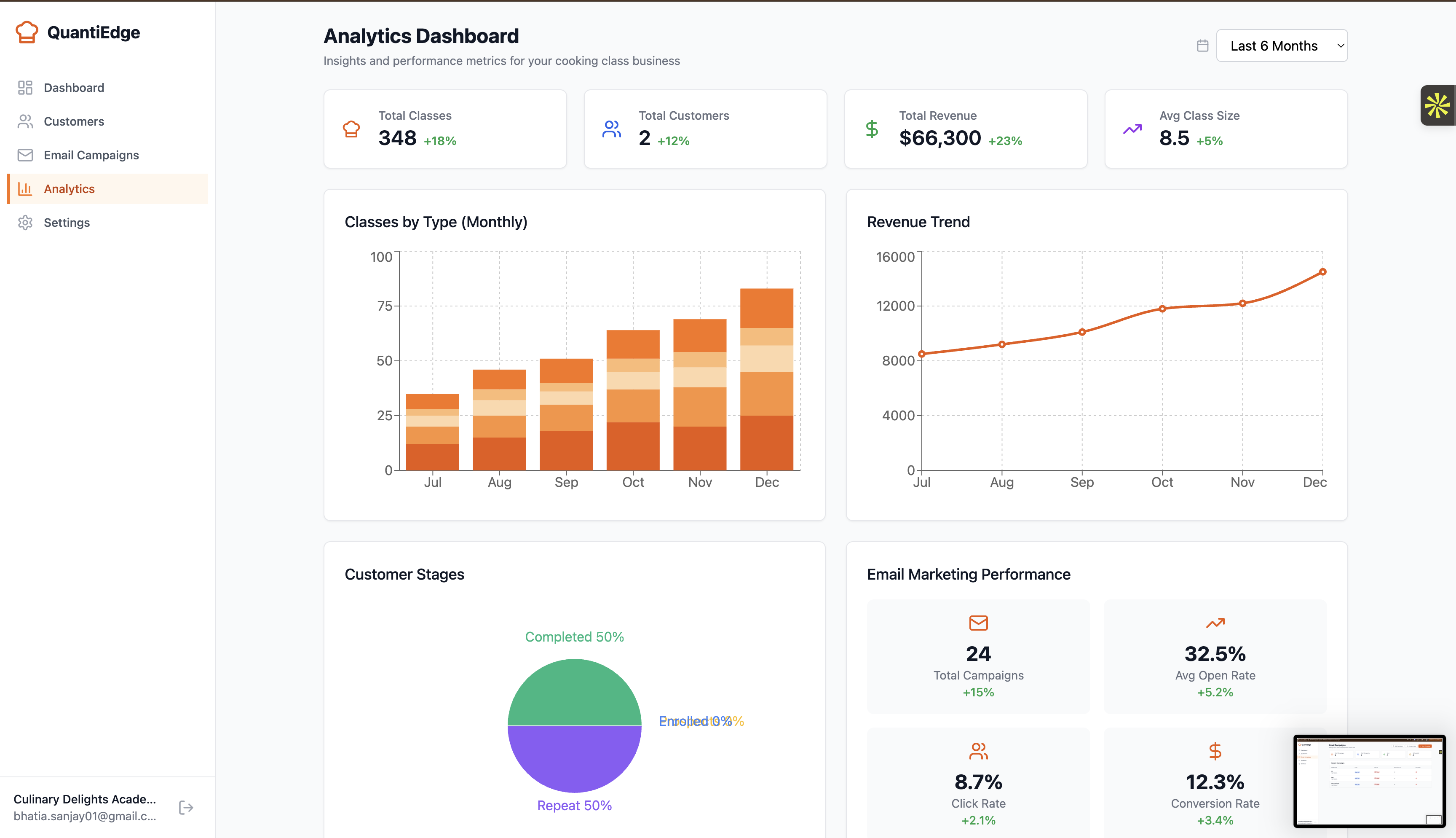Click the Total Campaigns envelope icon
Viewport: 1456px width, 838px height.
pyautogui.click(x=978, y=623)
